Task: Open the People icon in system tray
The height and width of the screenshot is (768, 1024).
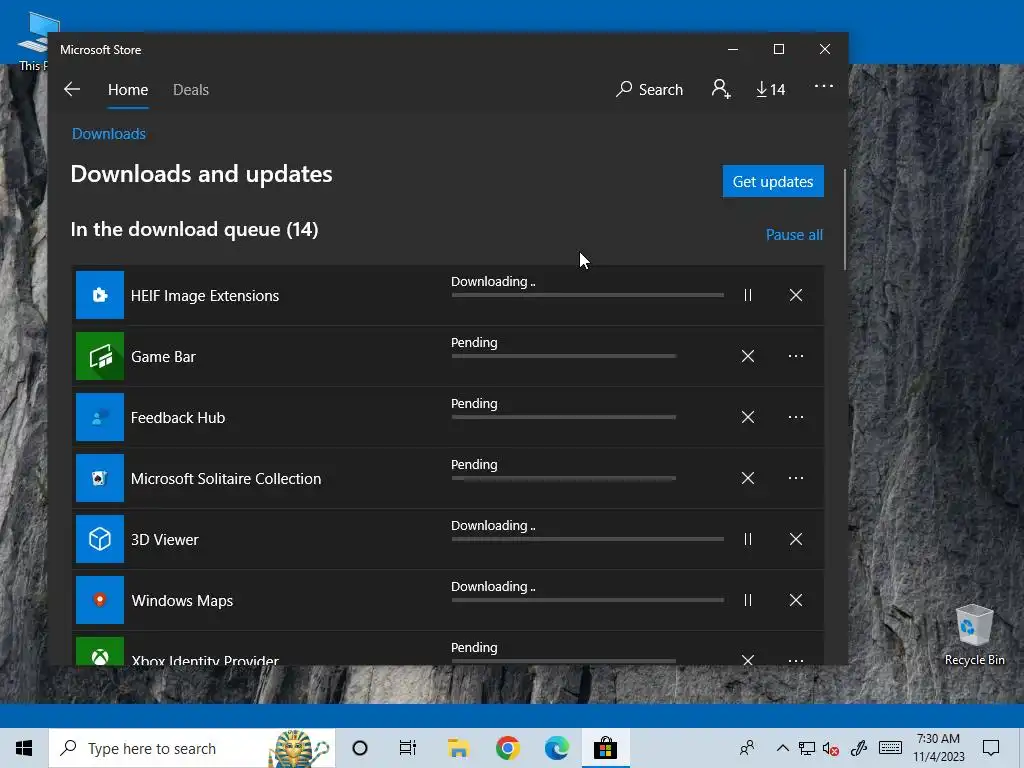Action: click(x=746, y=748)
